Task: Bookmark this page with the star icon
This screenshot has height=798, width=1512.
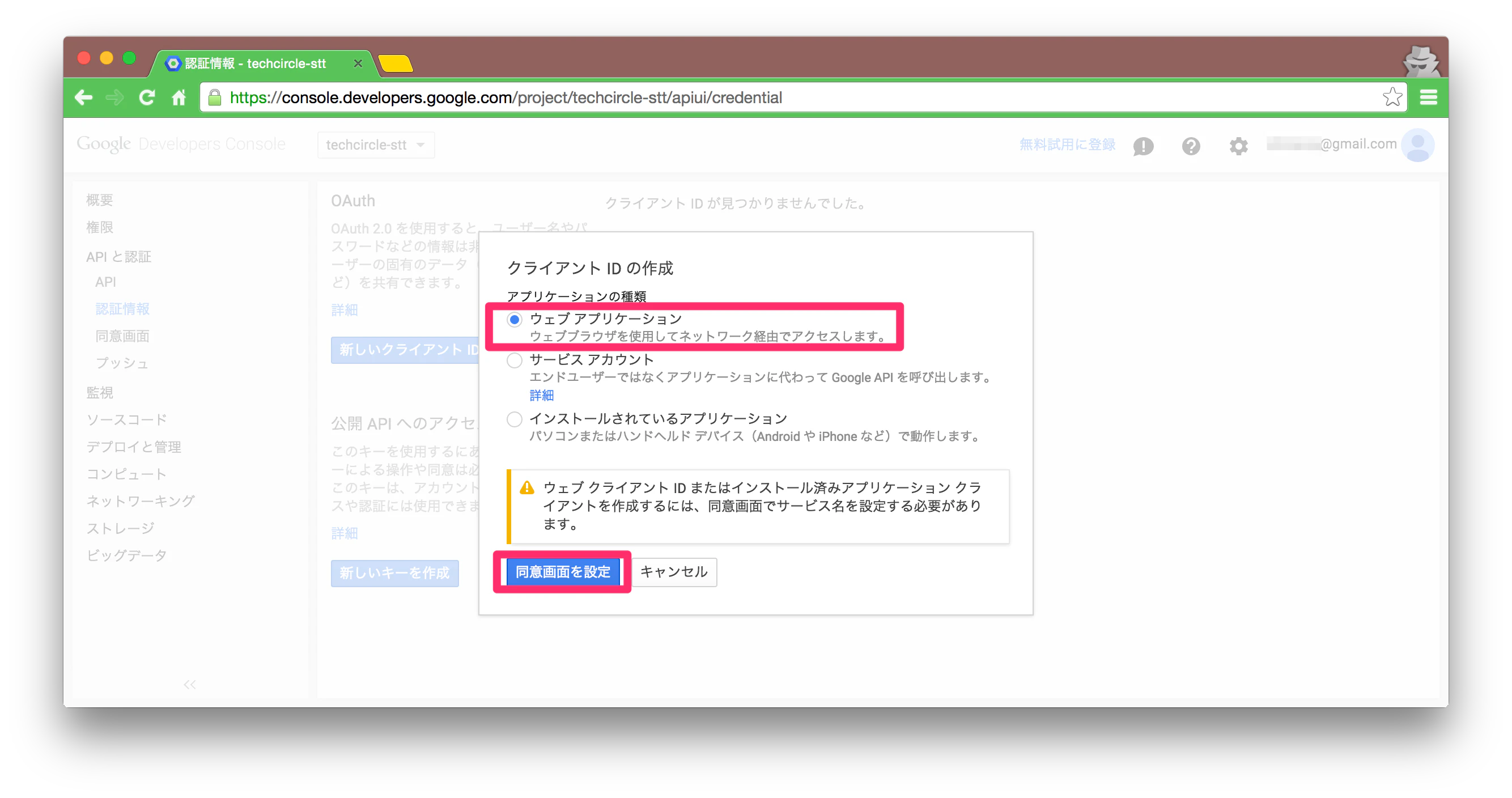Action: tap(1392, 97)
